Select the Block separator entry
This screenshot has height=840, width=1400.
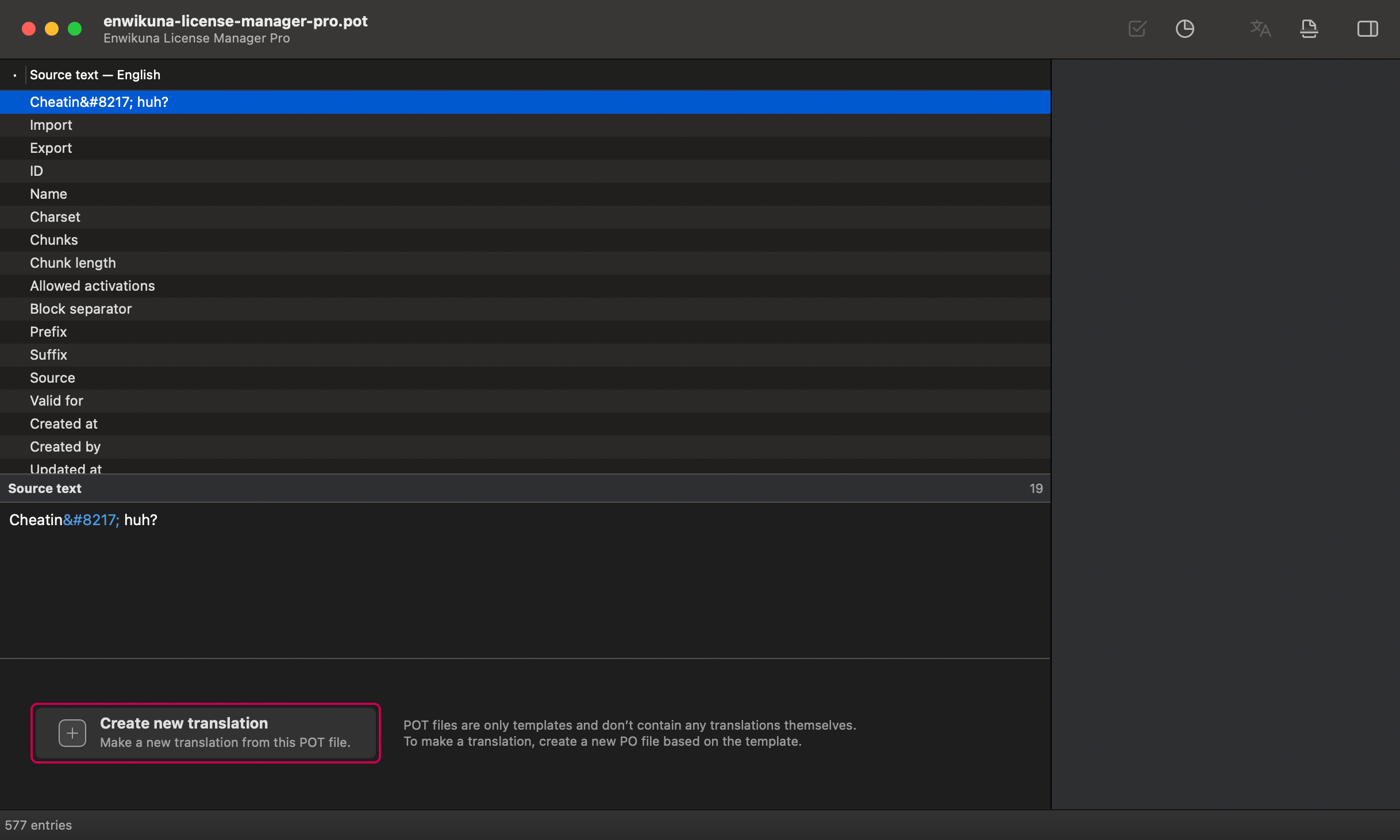click(525, 309)
